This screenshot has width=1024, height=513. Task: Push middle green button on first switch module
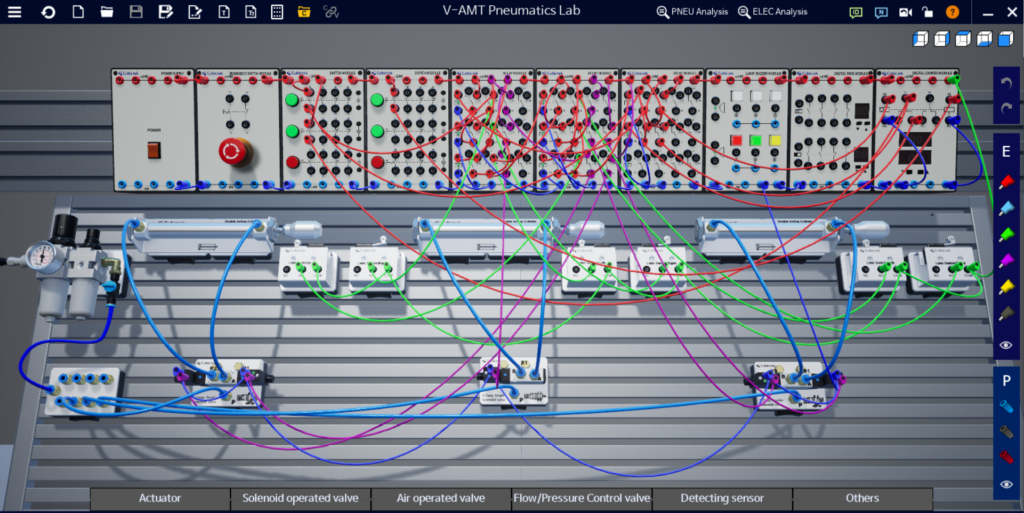pos(292,131)
